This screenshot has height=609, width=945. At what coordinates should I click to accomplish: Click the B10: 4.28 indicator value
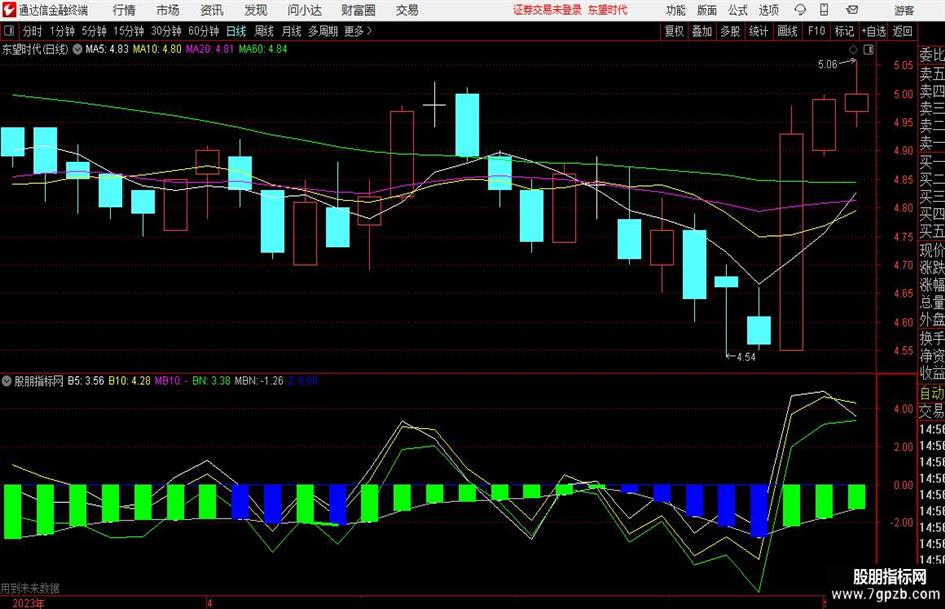coord(129,381)
